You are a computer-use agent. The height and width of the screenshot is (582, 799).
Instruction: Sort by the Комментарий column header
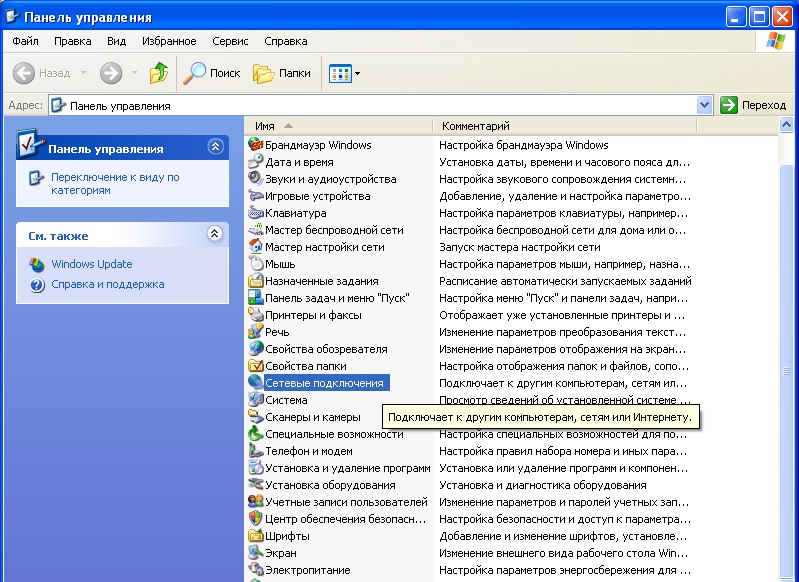(565, 126)
